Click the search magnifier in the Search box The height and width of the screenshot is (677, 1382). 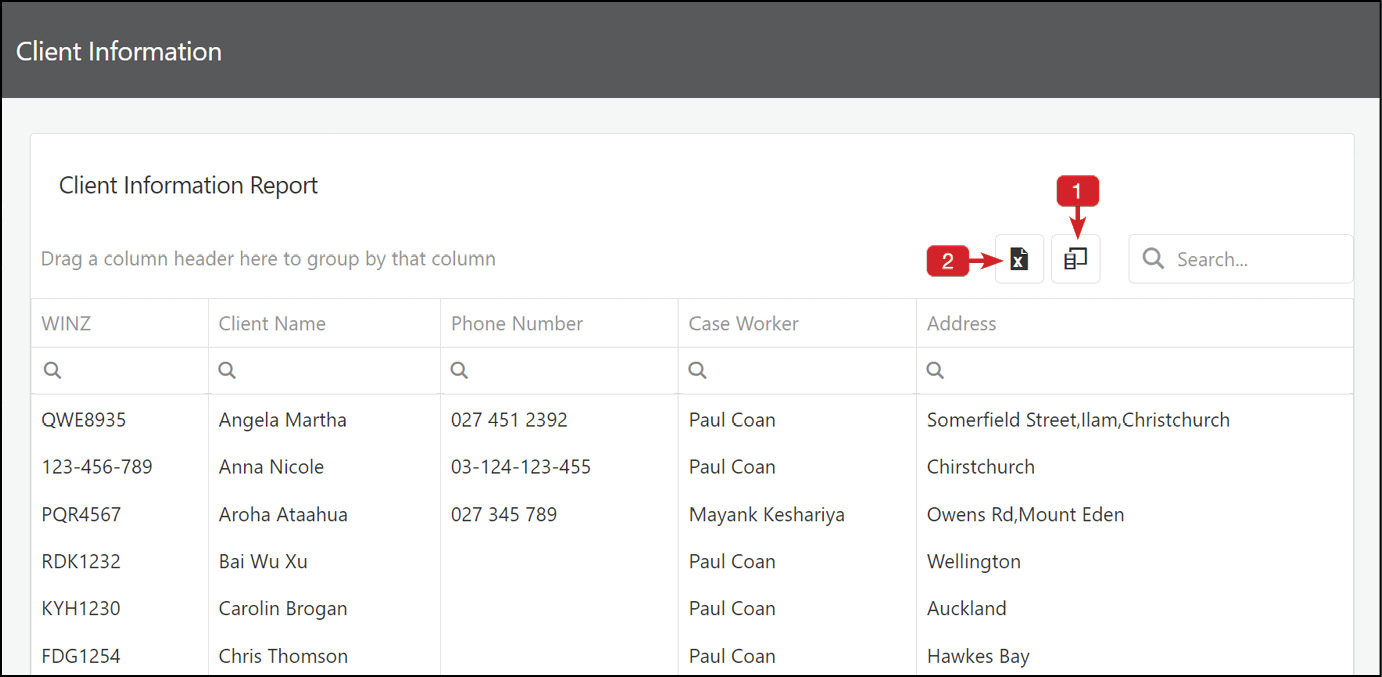coord(1152,258)
